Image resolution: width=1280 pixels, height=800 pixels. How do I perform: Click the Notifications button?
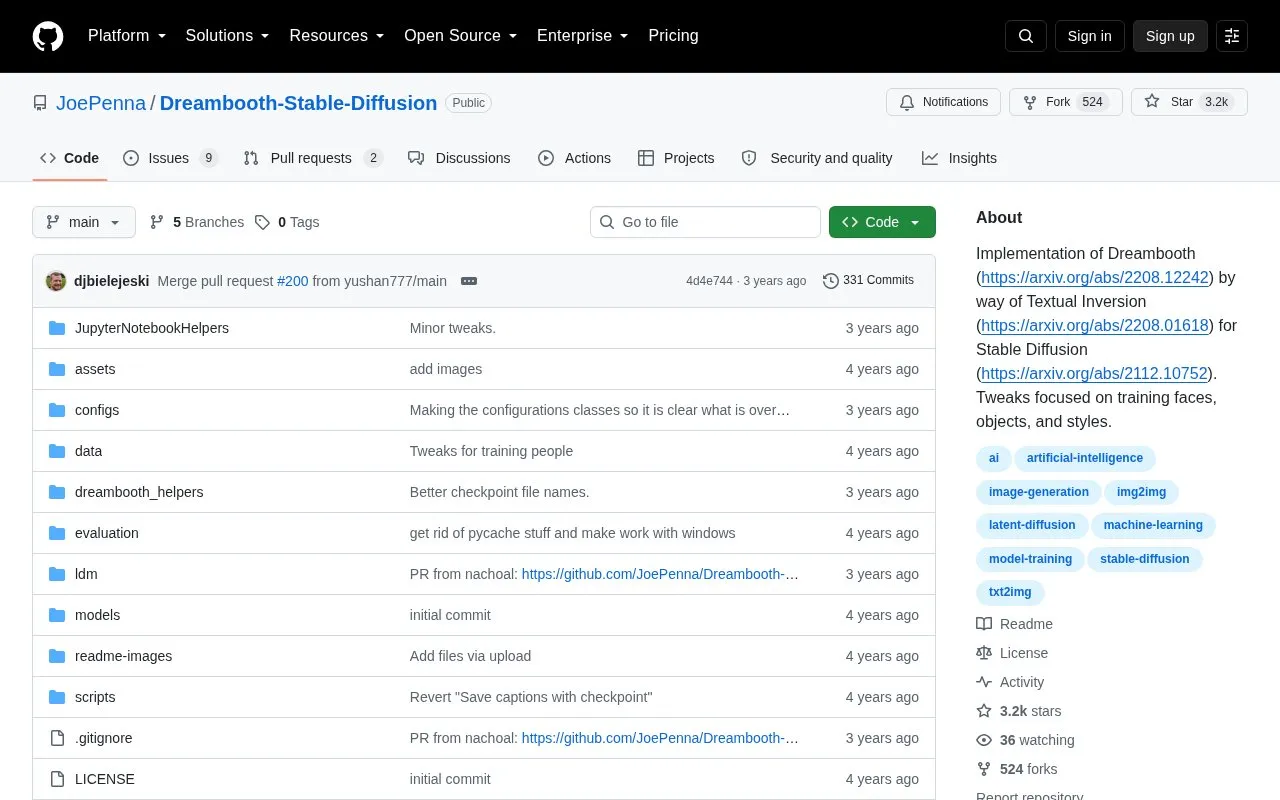[x=944, y=102]
